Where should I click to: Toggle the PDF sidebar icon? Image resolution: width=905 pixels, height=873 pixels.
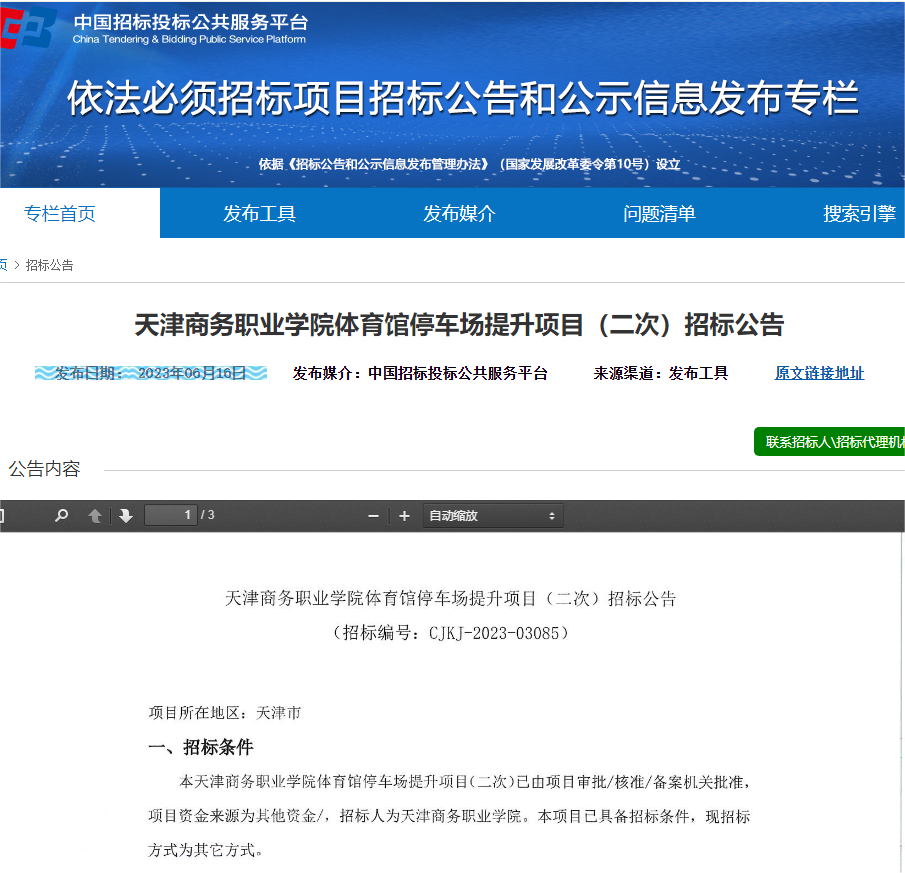point(3,516)
